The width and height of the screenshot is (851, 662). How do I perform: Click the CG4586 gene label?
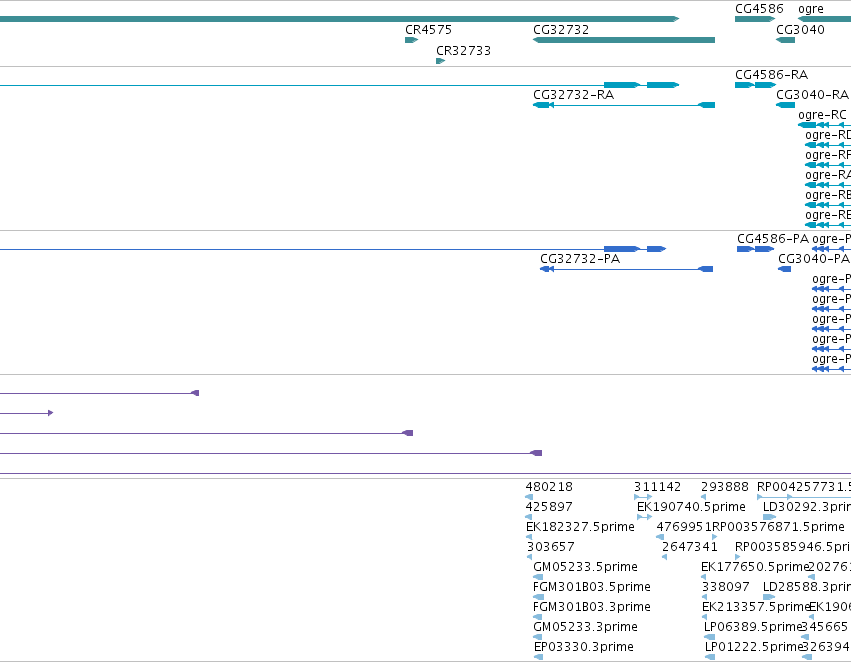click(759, 9)
